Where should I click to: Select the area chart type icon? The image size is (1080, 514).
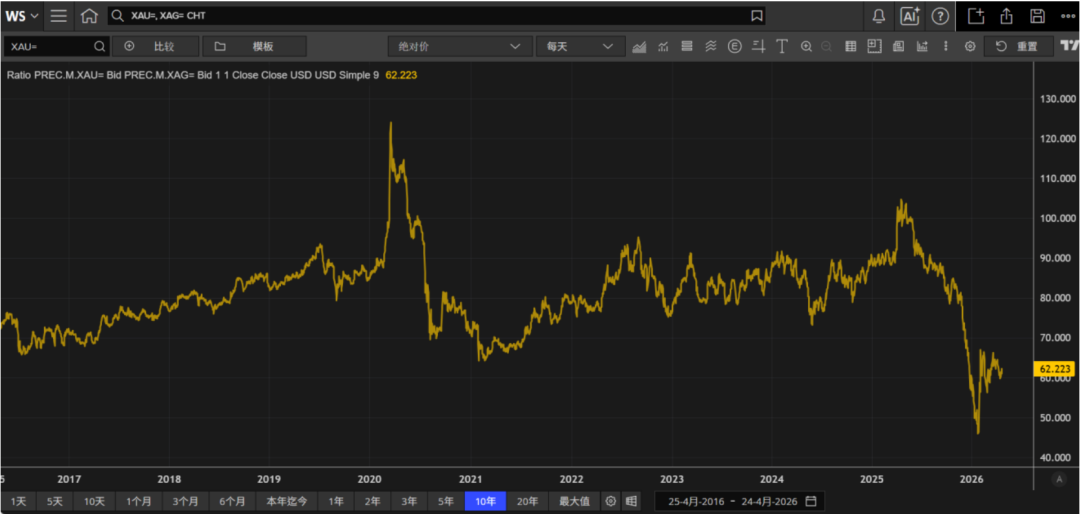click(x=640, y=47)
